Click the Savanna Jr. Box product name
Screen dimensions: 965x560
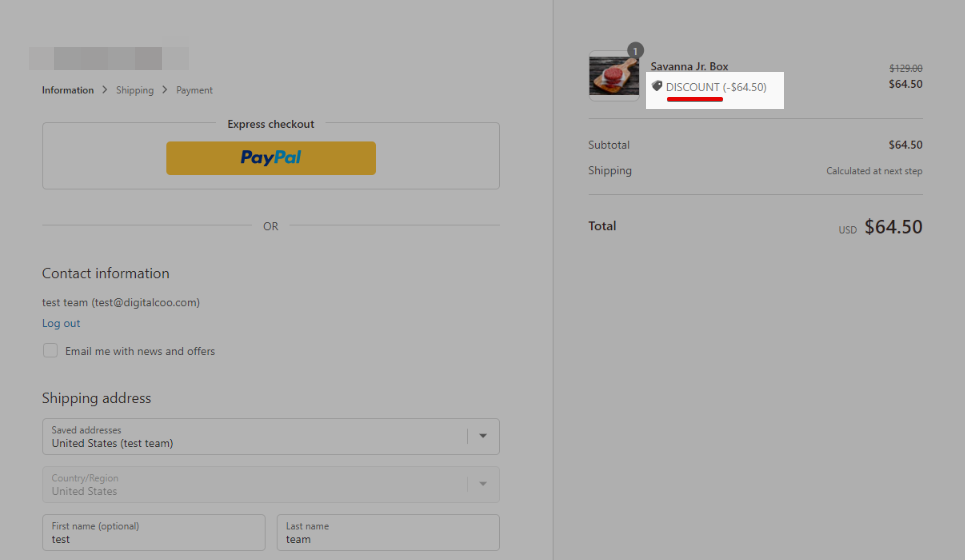[689, 66]
